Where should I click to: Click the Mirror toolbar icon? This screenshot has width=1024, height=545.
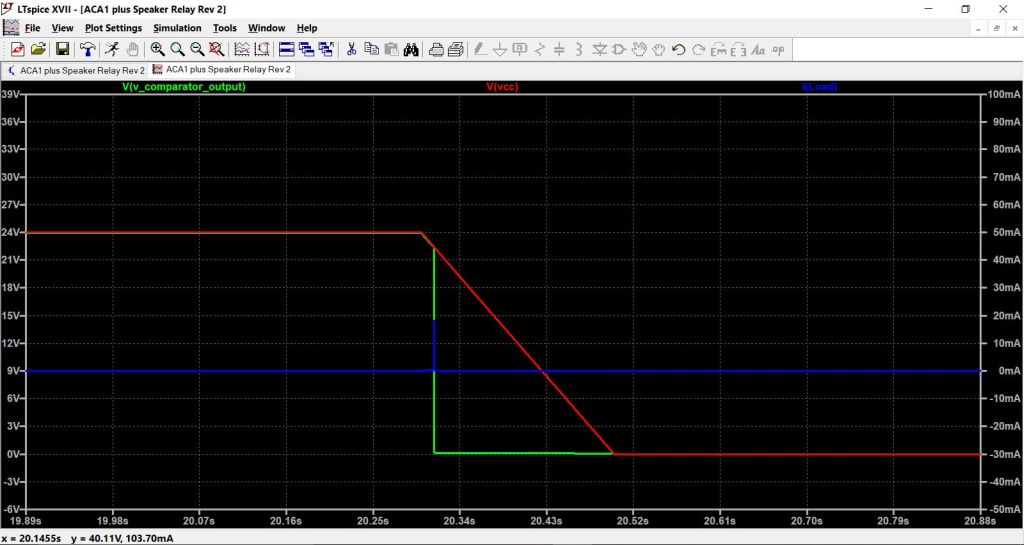point(738,50)
